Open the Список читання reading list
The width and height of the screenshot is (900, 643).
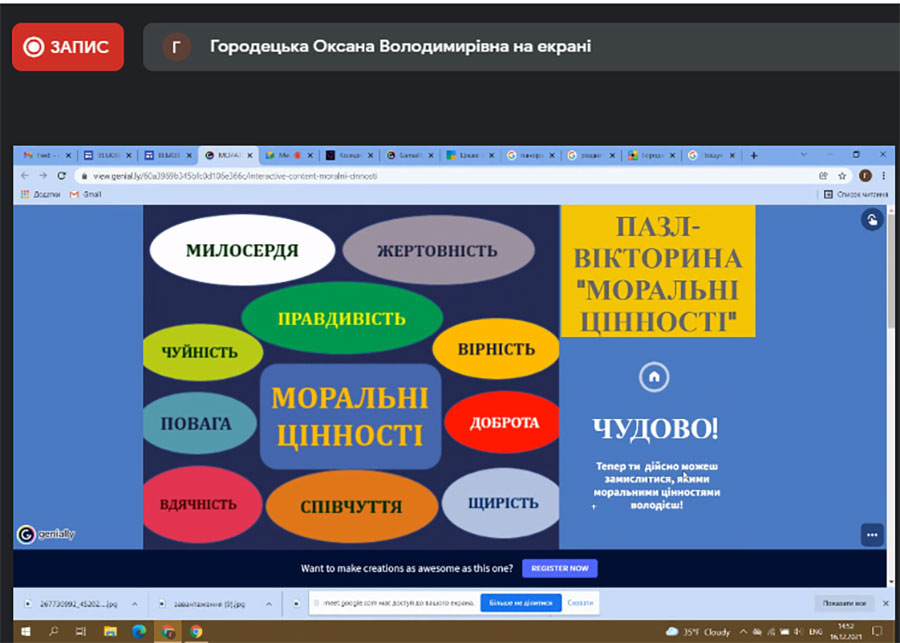[856, 195]
